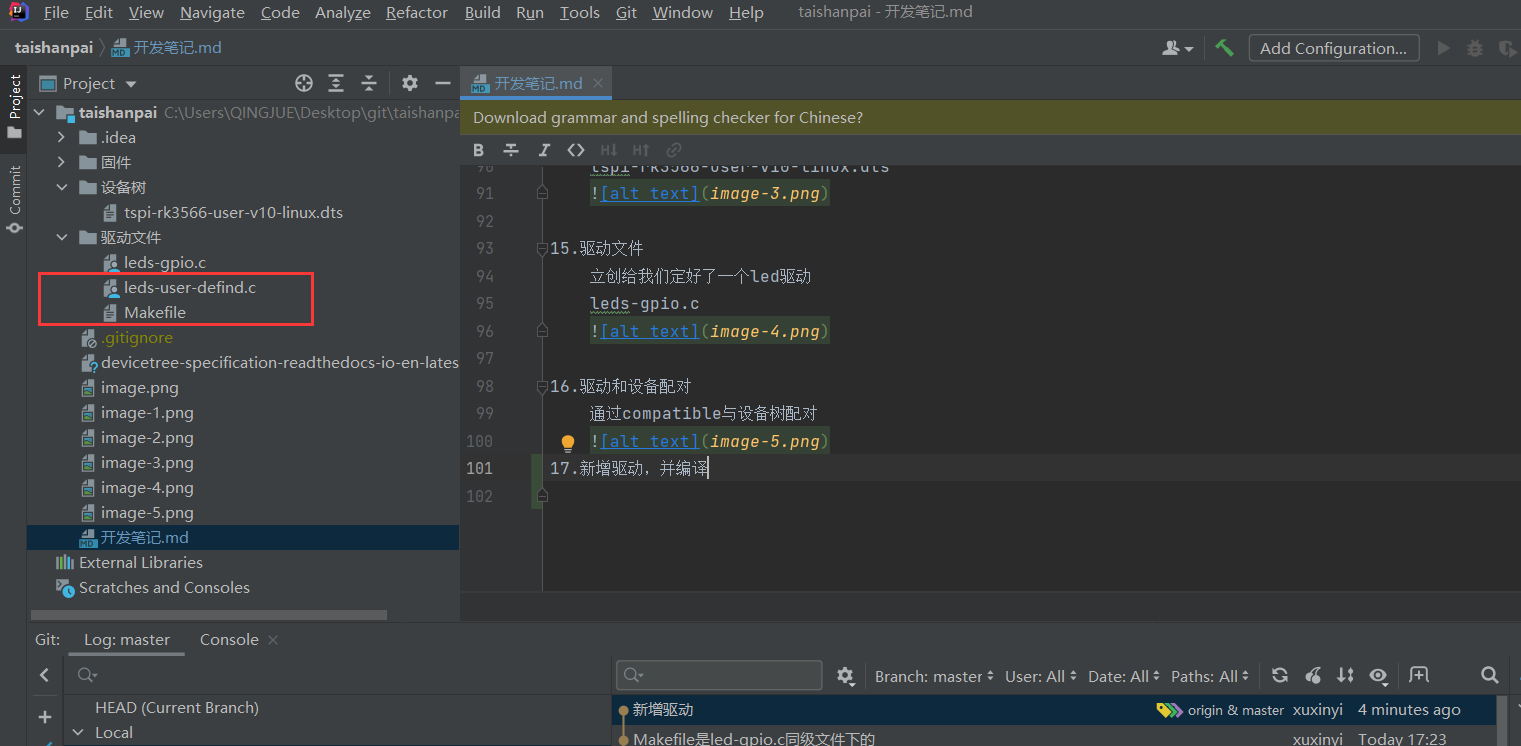Apply strikethrough in markdown toolbar
The width and height of the screenshot is (1521, 746).
[x=511, y=150]
